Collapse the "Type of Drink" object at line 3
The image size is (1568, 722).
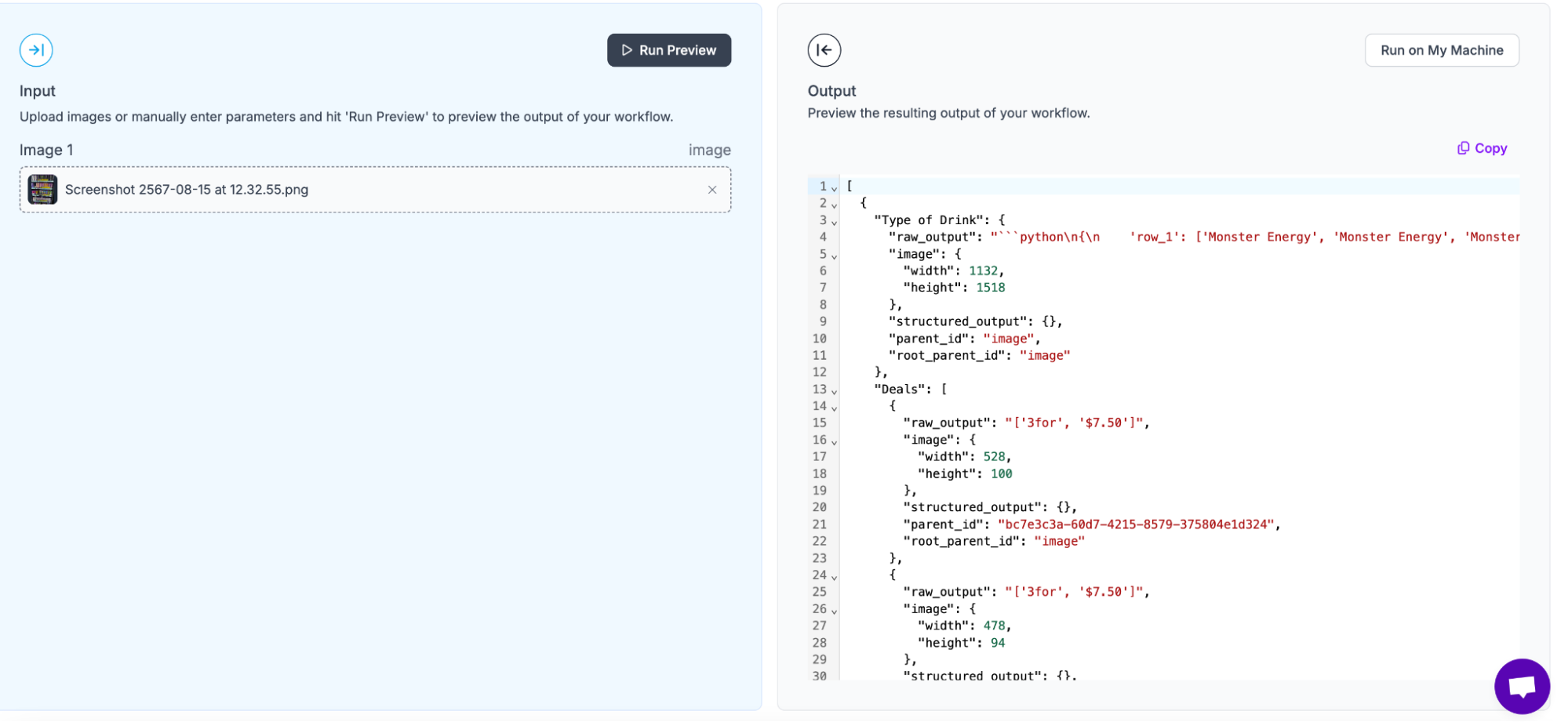[834, 222]
